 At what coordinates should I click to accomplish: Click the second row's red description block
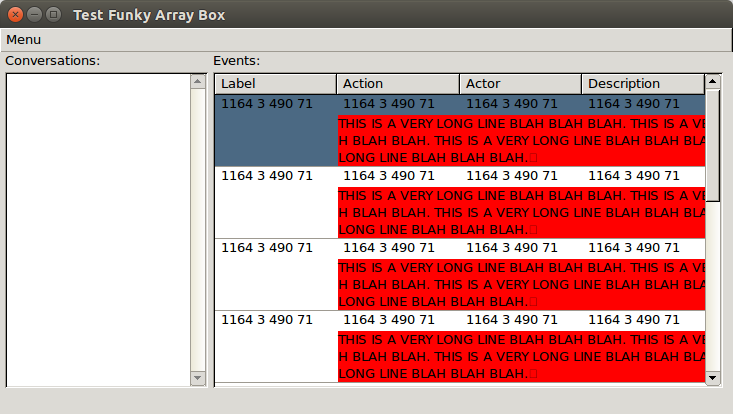tap(521, 212)
